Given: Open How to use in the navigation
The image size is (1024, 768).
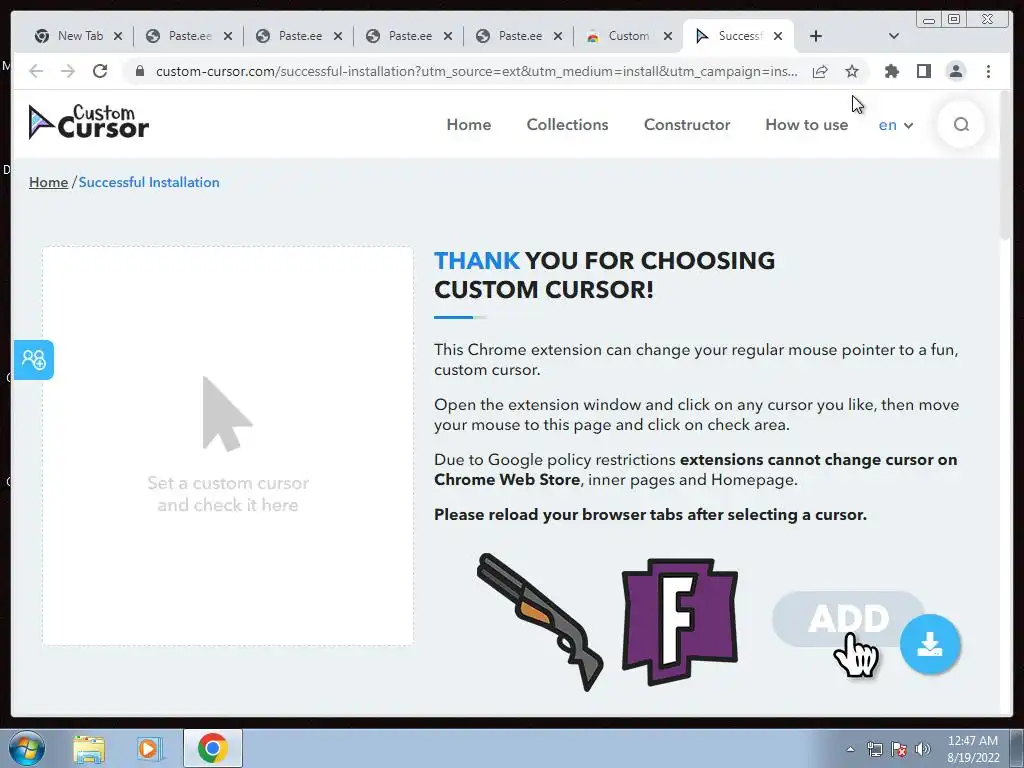Looking at the screenshot, I should point(807,125).
